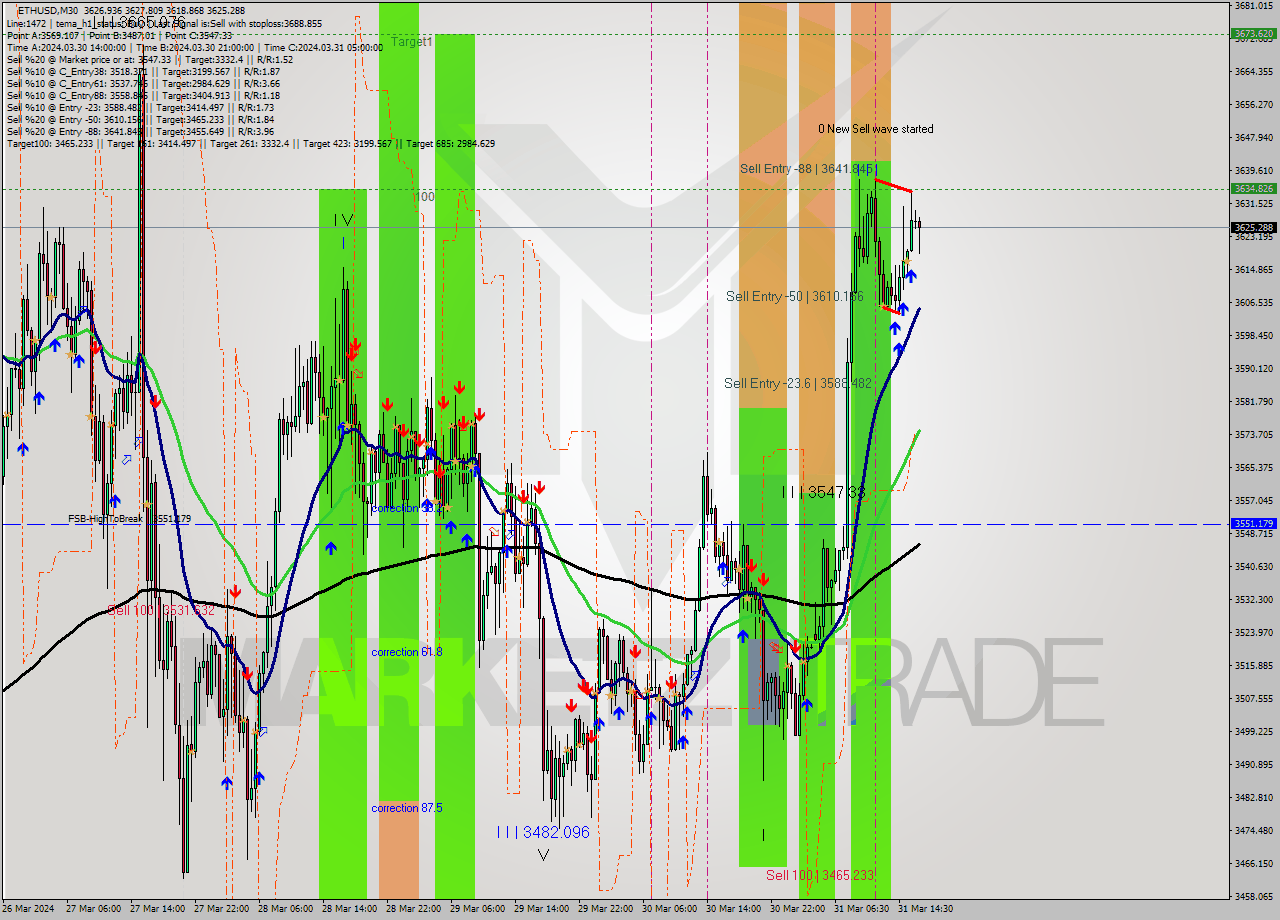Image resolution: width=1280 pixels, height=920 pixels.
Task: Click green price tag 3673.620
Action: click(x=1254, y=34)
